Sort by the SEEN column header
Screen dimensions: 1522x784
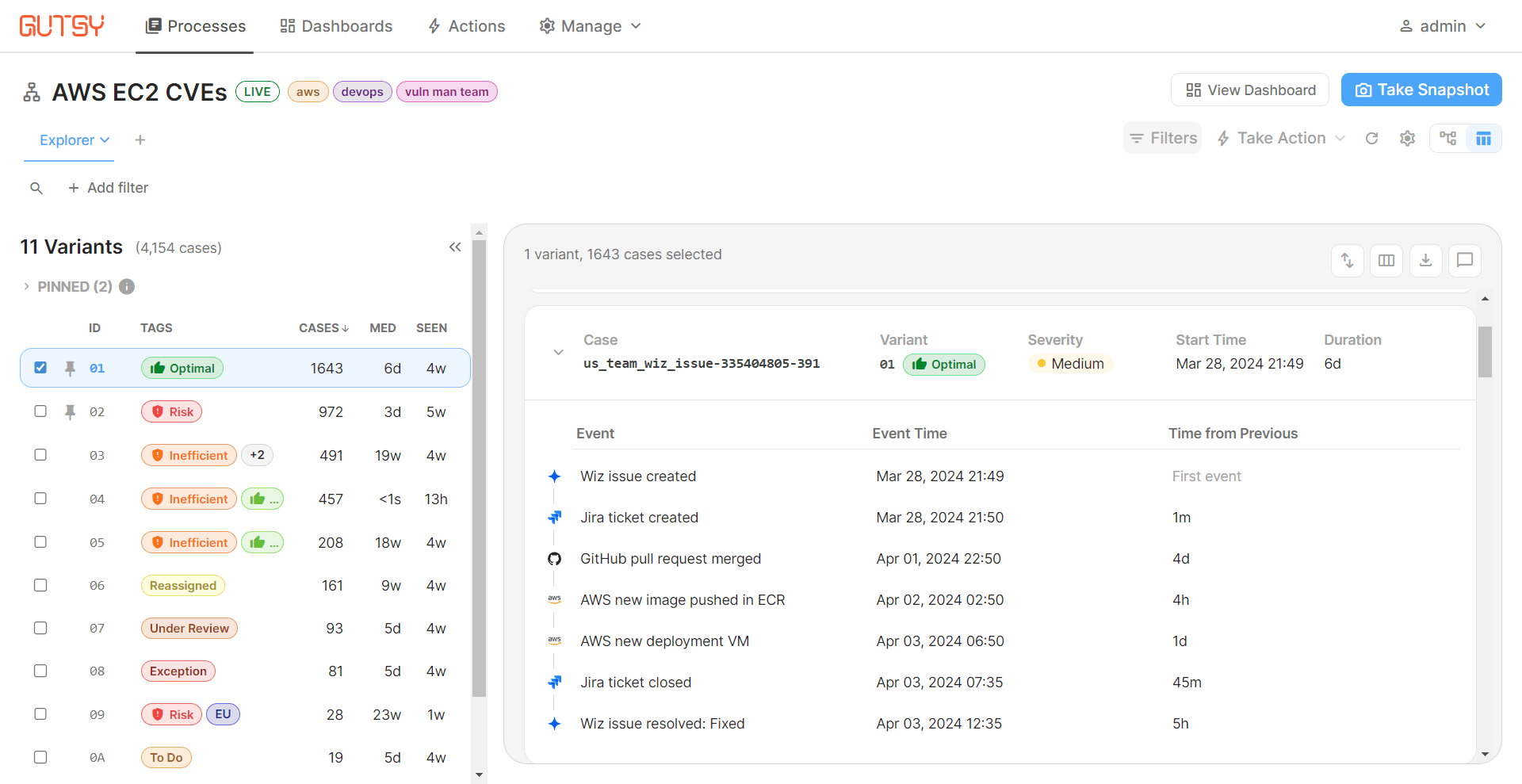[432, 328]
